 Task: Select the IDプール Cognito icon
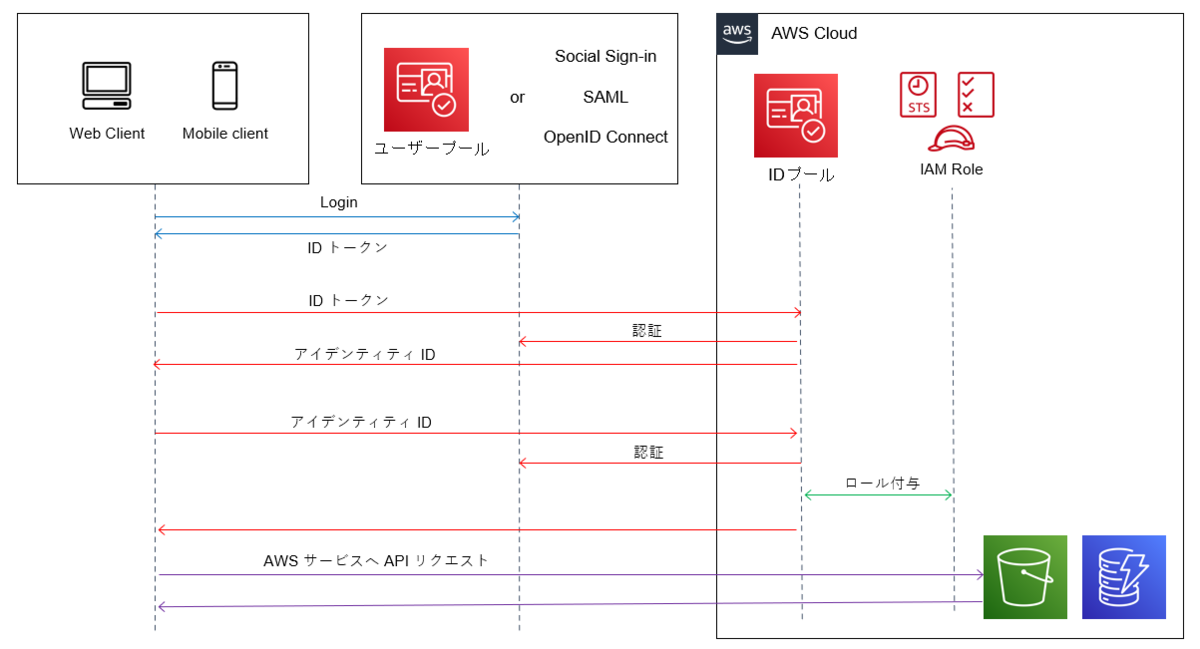pos(796,116)
